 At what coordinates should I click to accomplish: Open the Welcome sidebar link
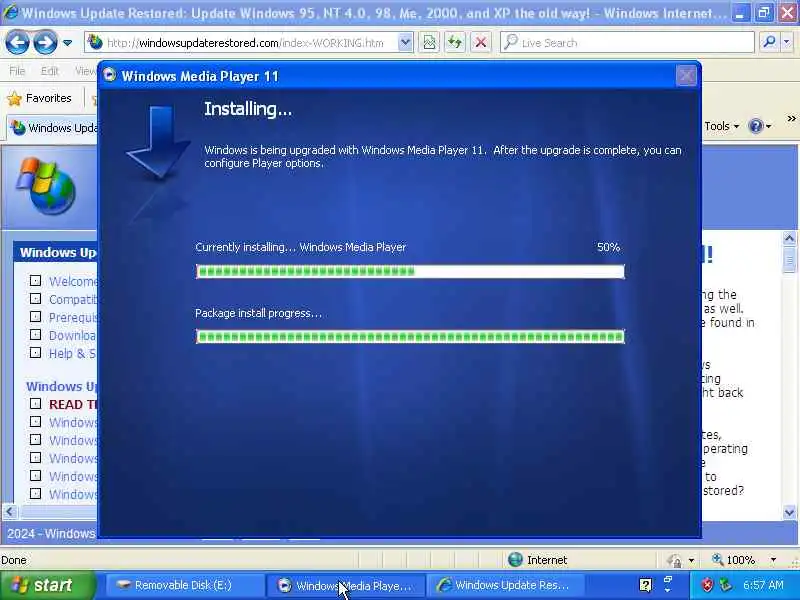click(73, 281)
